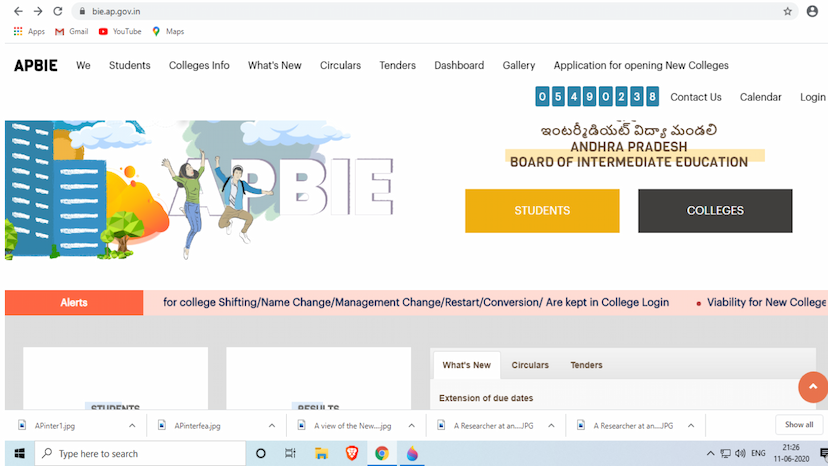Show hidden system tray icons
828x466 pixels.
tap(710, 453)
